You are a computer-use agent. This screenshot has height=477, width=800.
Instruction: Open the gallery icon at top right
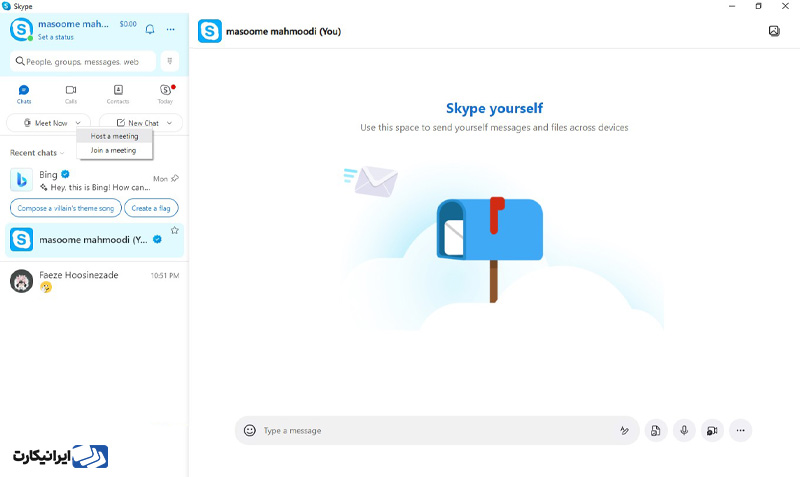click(x=774, y=31)
